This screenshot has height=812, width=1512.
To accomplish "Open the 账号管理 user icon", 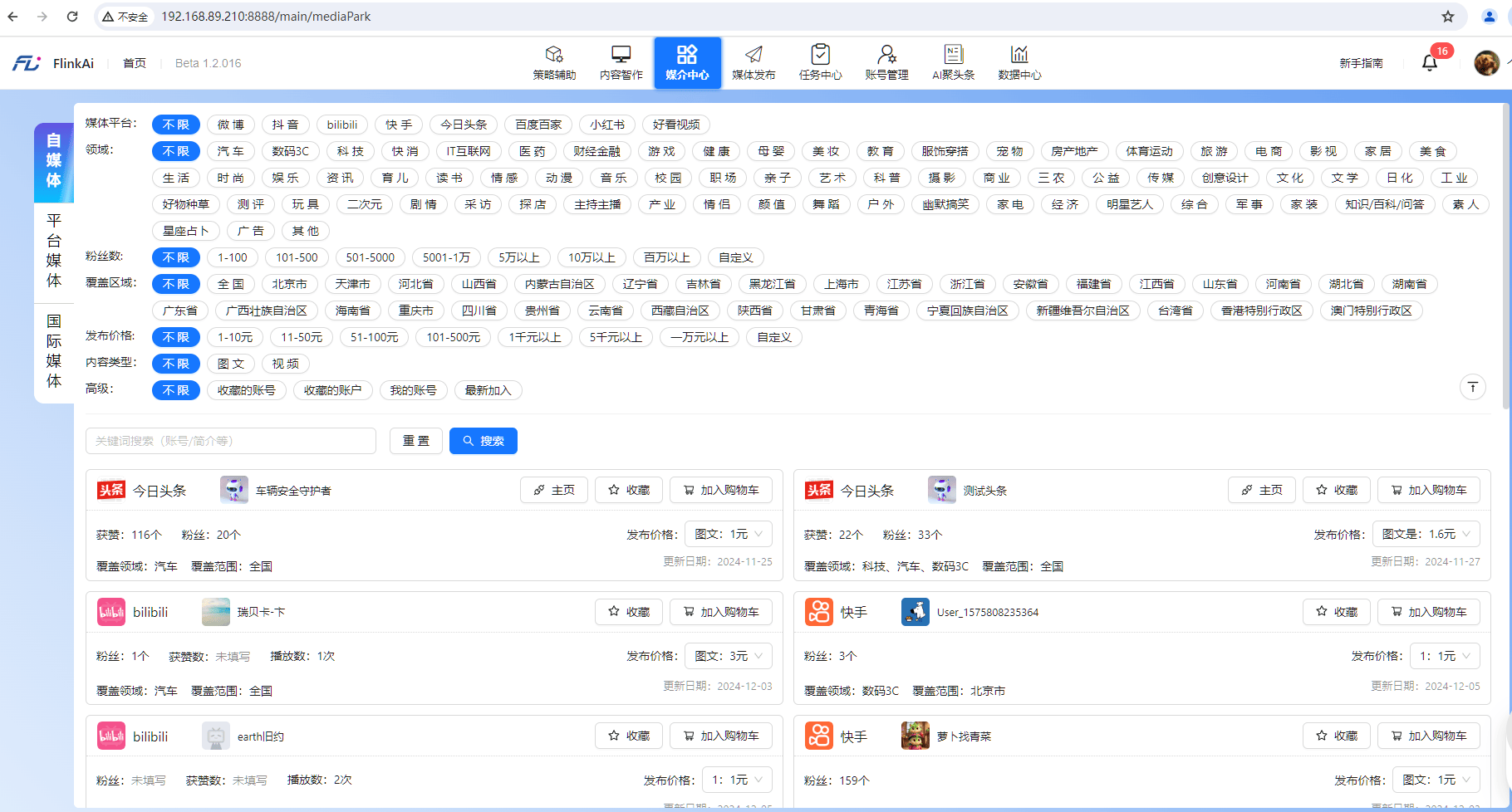I will tap(886, 55).
